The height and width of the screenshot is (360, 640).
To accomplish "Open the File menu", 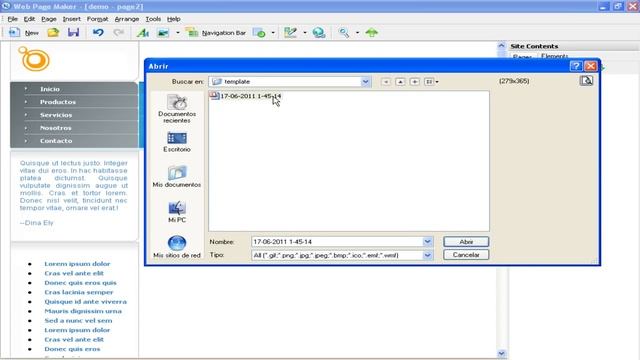I will (x=12, y=19).
